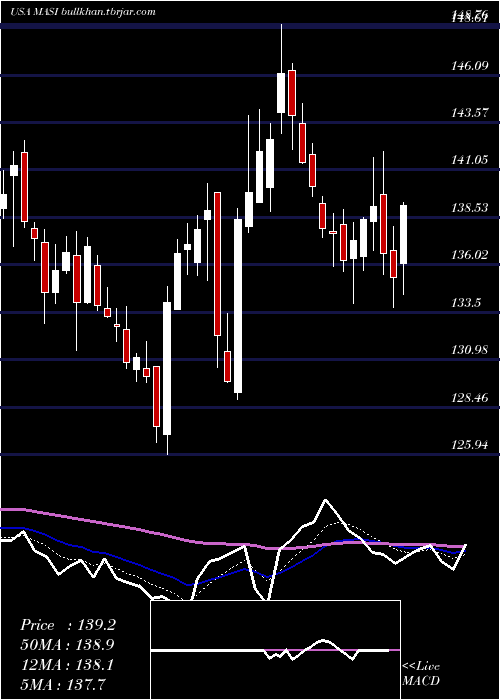Click the 12MA : 138.1 readout
This screenshot has height=700, width=500.
pyautogui.click(x=67, y=665)
